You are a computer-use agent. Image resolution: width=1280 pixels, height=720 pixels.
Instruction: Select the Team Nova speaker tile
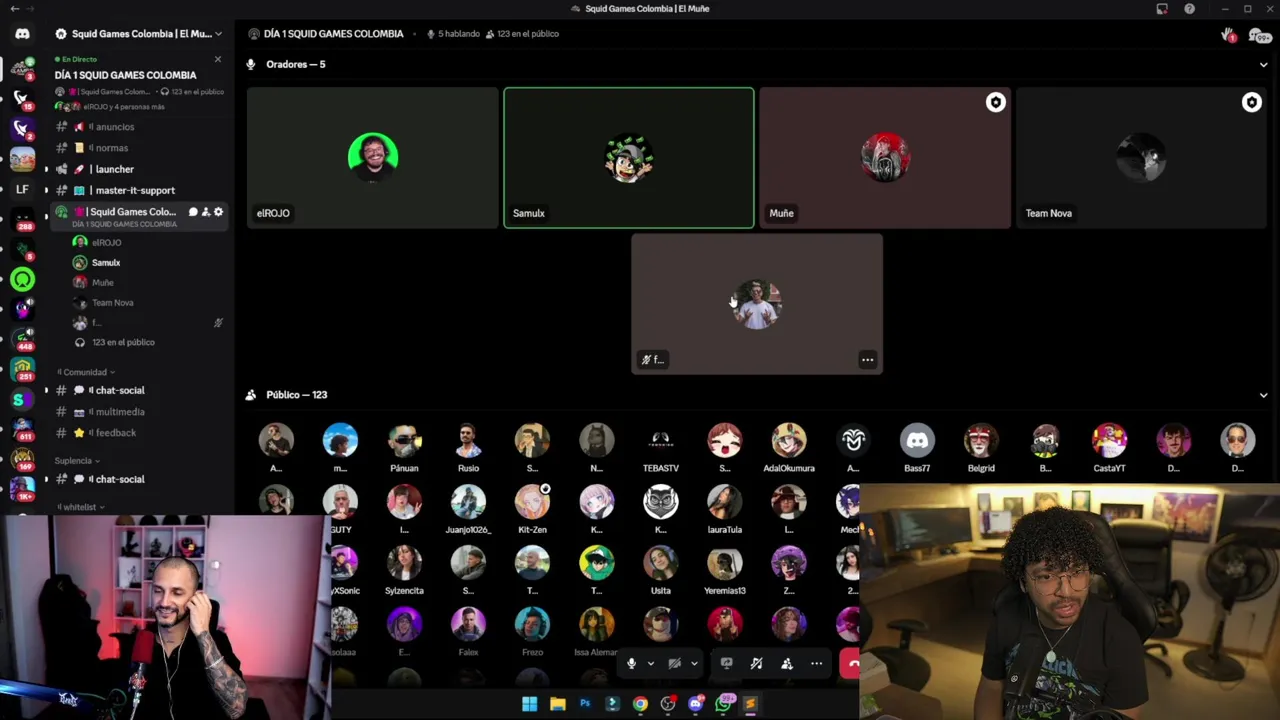tap(1141, 158)
